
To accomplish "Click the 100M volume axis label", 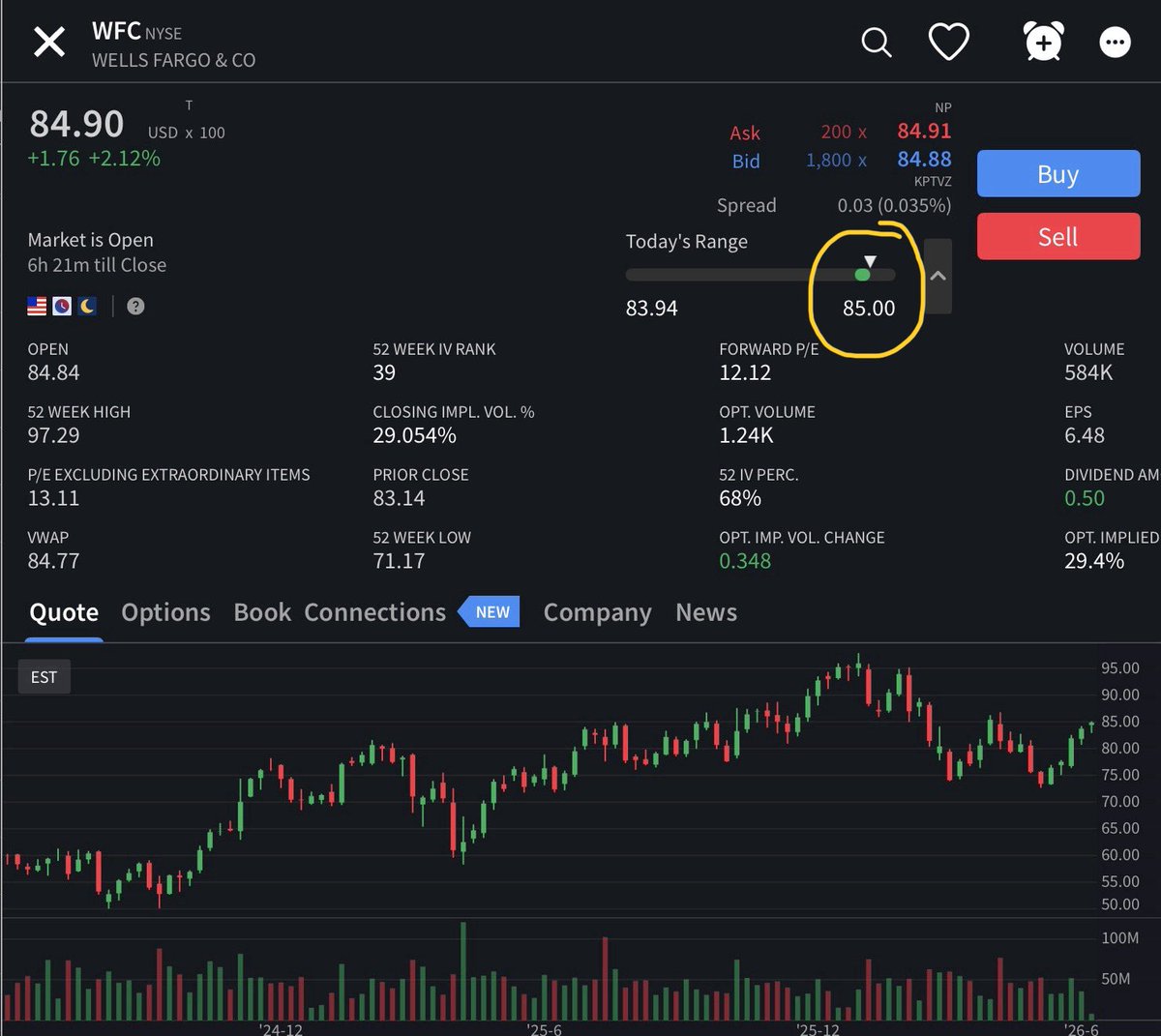I will point(1120,938).
